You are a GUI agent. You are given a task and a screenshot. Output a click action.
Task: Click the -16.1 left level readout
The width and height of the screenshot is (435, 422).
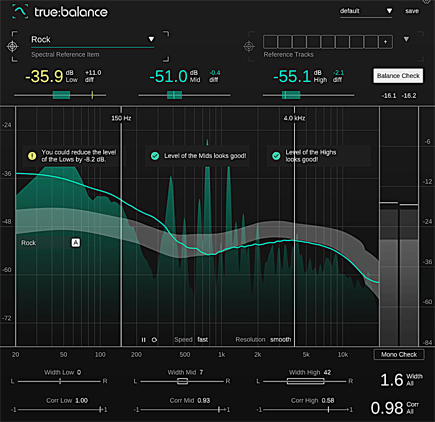click(389, 96)
